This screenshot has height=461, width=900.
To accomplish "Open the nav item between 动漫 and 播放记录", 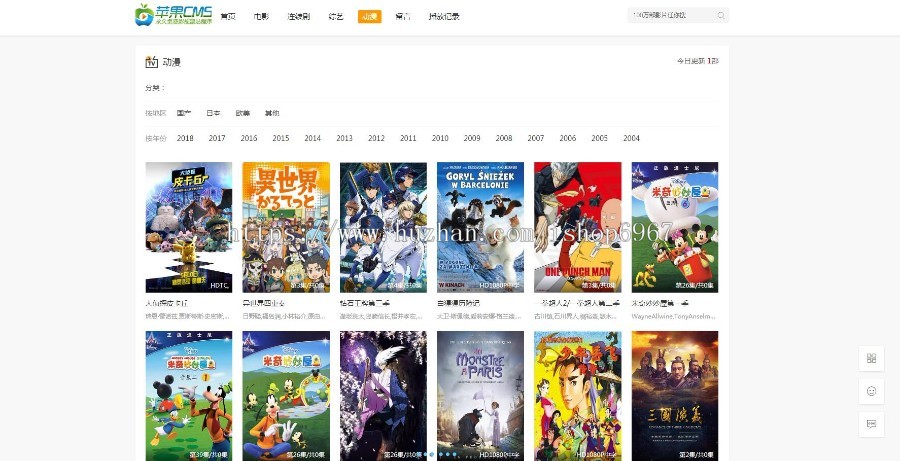I will point(403,17).
